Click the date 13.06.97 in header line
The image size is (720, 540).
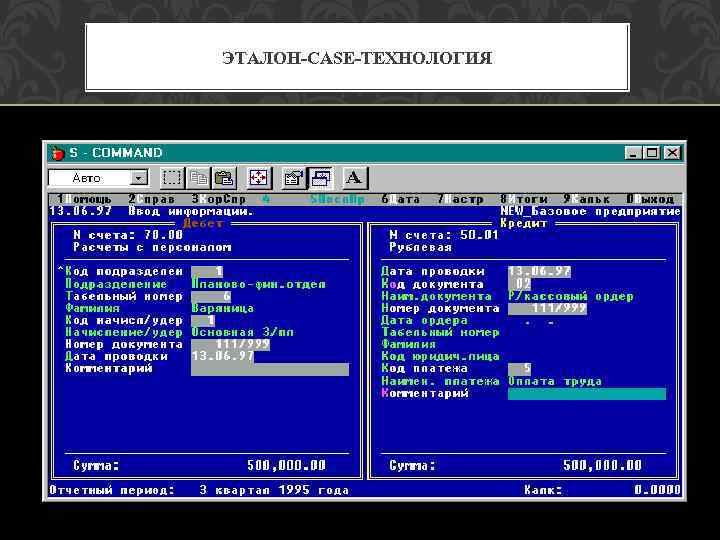coord(81,211)
